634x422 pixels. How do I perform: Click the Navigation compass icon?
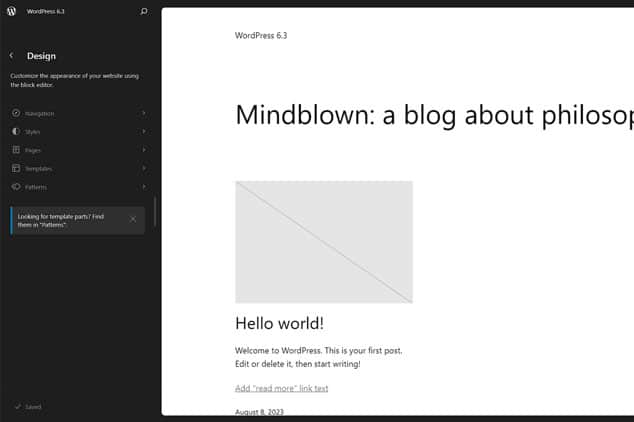tap(16, 113)
